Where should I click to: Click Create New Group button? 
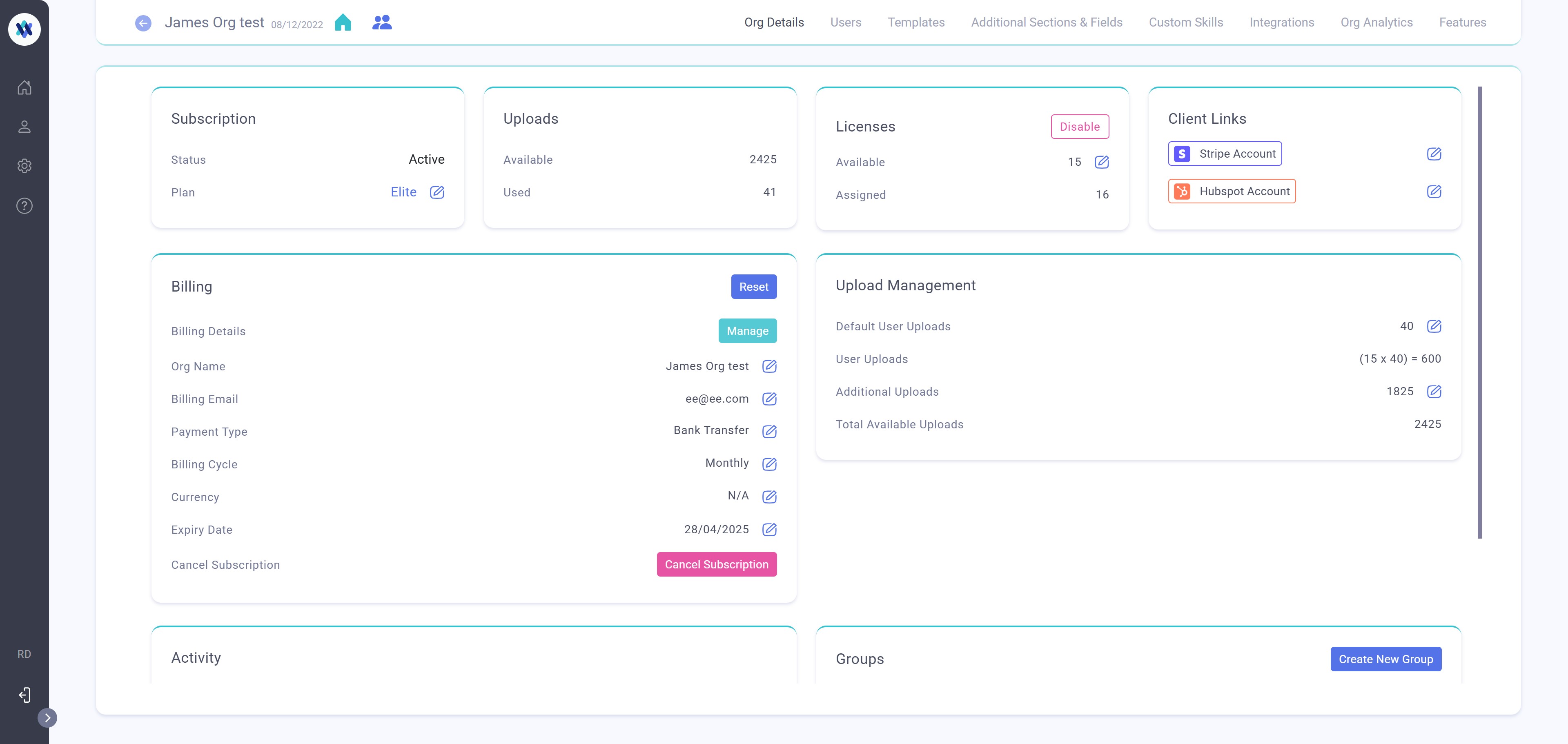click(1385, 659)
